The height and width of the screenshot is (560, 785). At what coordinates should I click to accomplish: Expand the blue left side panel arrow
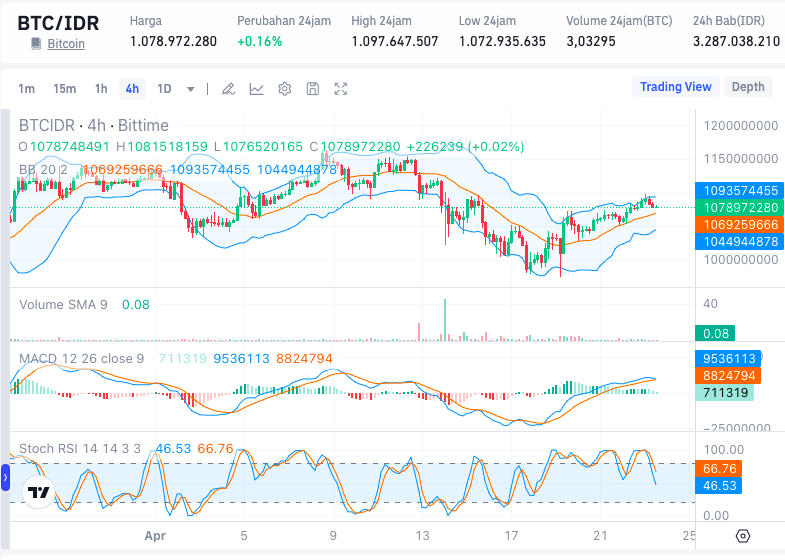point(5,477)
